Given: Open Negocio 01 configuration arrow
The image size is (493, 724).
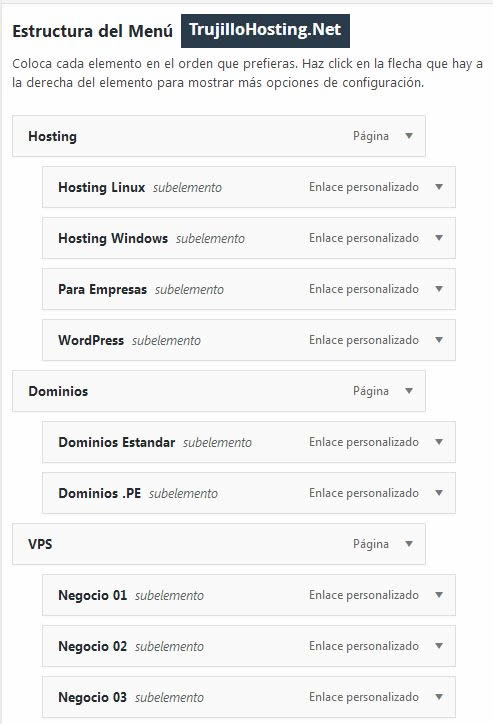Looking at the screenshot, I should coord(439,595).
